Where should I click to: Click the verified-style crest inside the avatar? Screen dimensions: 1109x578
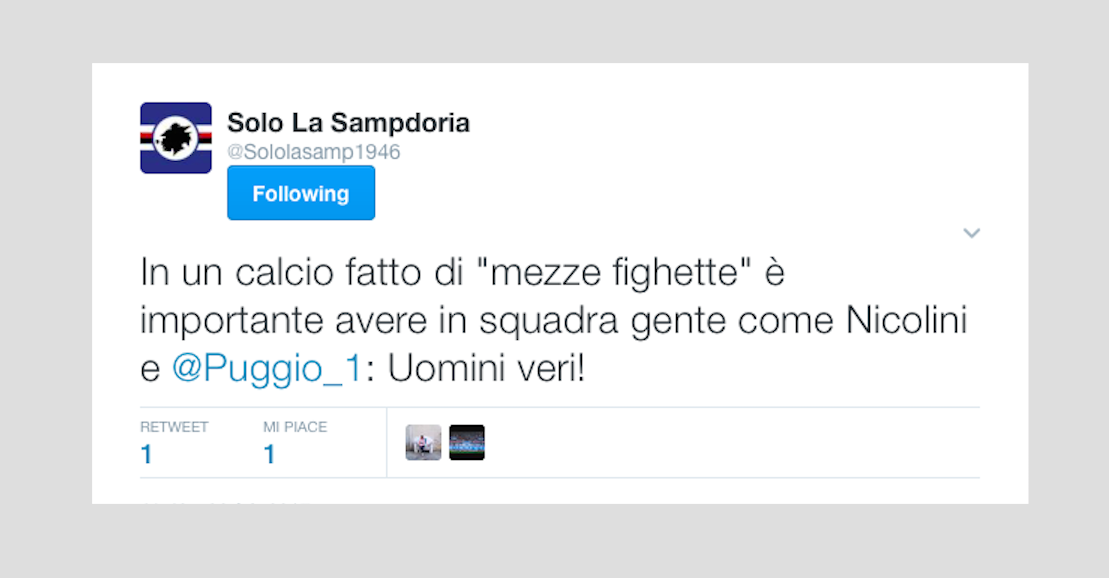tap(175, 138)
